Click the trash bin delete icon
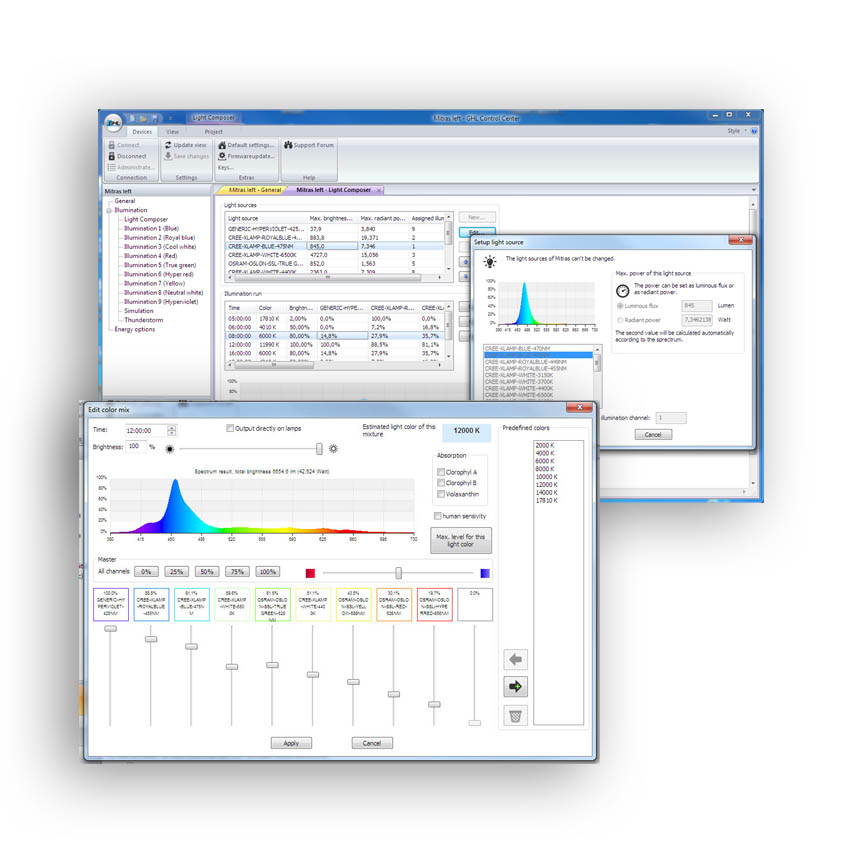Image resolution: width=850 pixels, height=850 pixels. tap(515, 716)
